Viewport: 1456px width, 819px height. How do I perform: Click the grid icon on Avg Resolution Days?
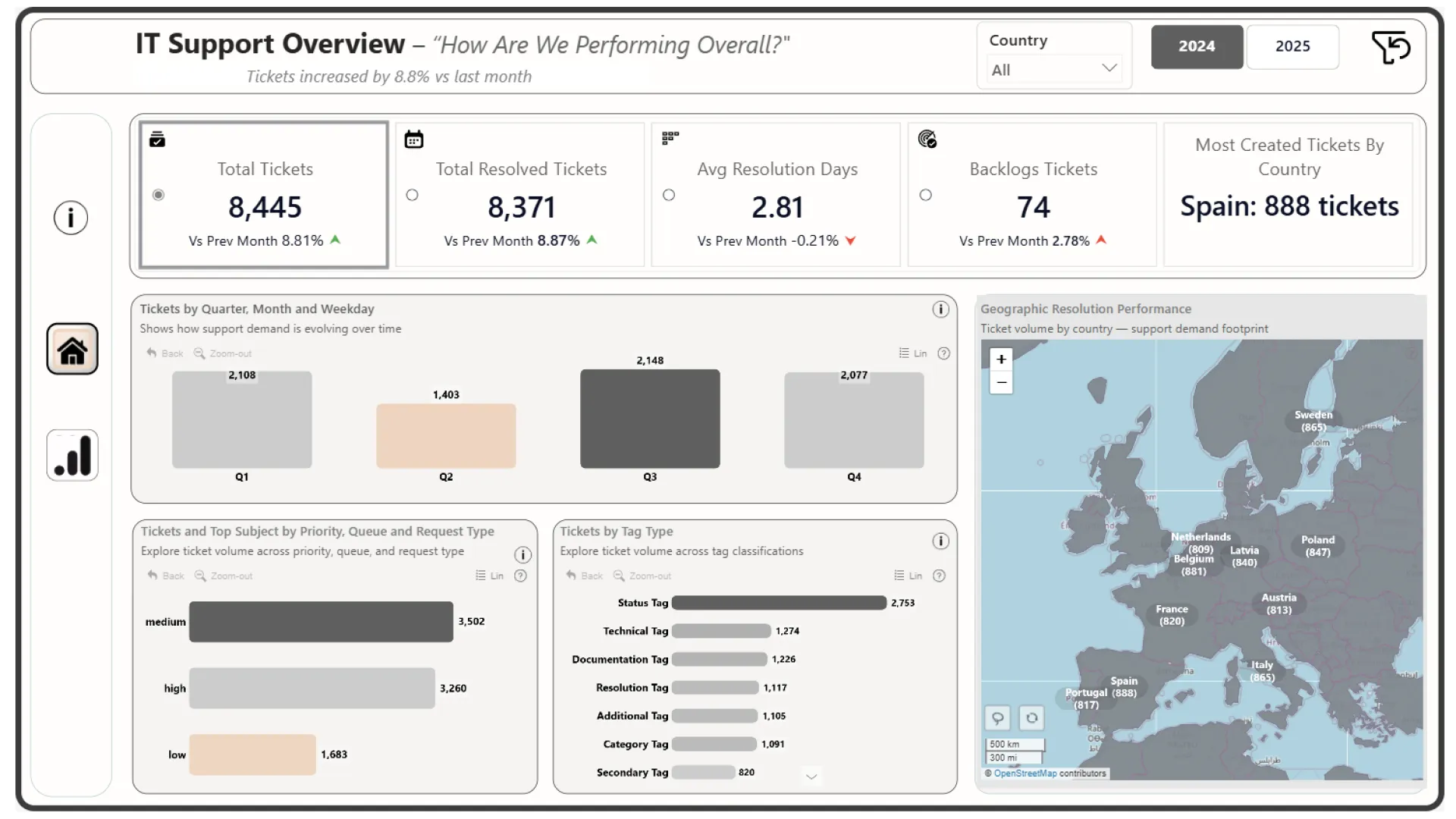coord(670,138)
